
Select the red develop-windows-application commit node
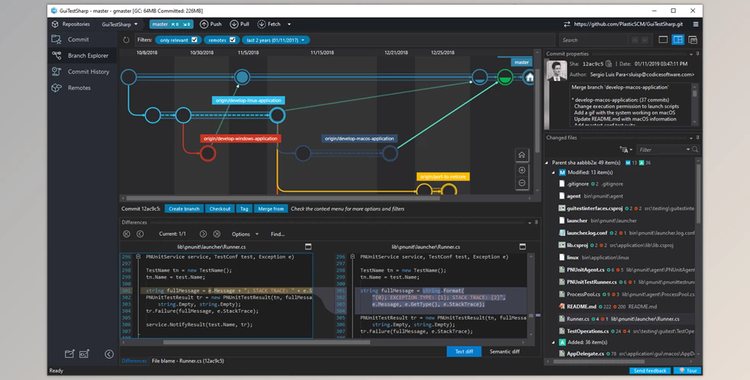tap(208, 154)
